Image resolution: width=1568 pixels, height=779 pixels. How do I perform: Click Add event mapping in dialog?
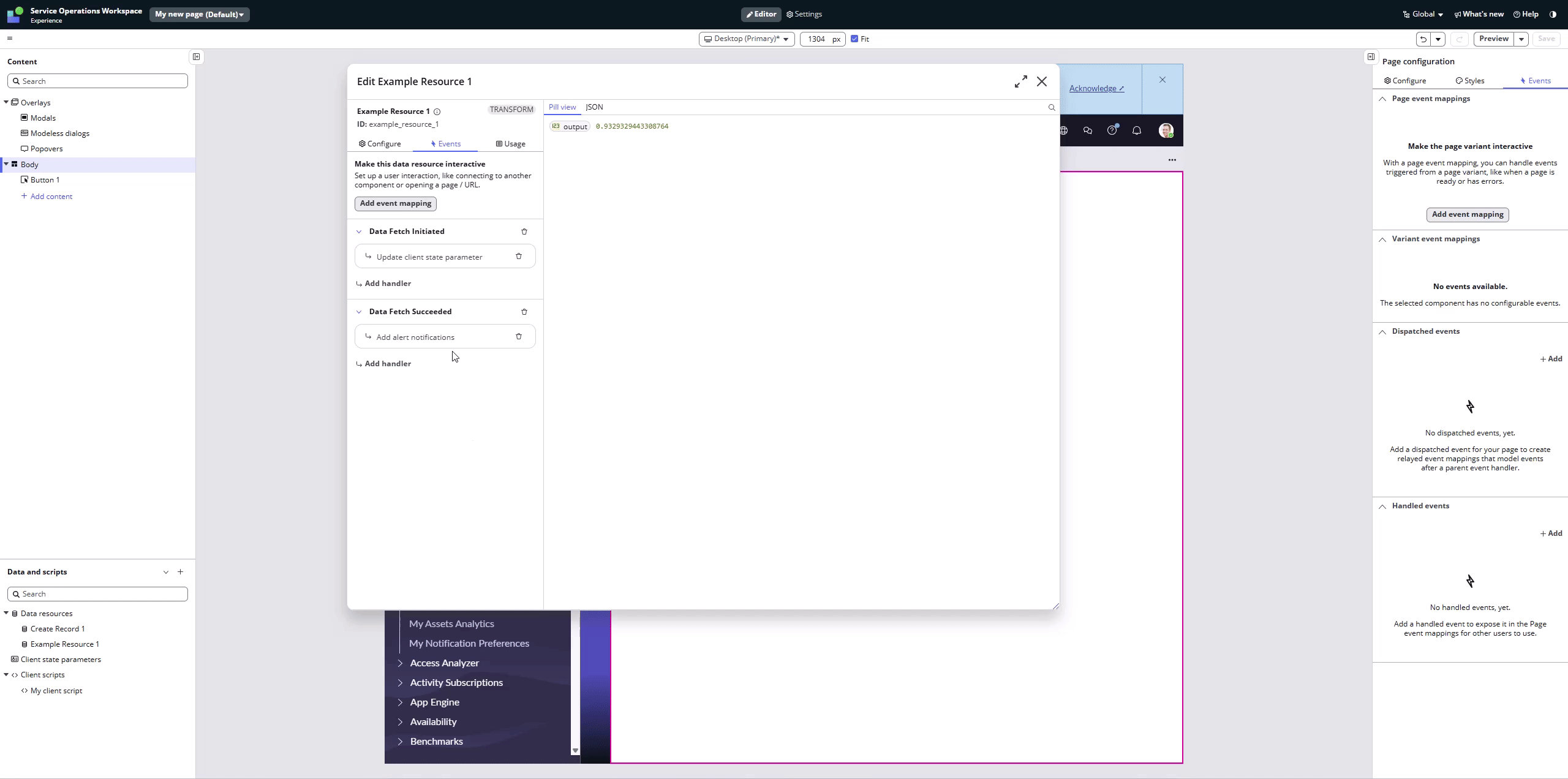click(x=395, y=203)
